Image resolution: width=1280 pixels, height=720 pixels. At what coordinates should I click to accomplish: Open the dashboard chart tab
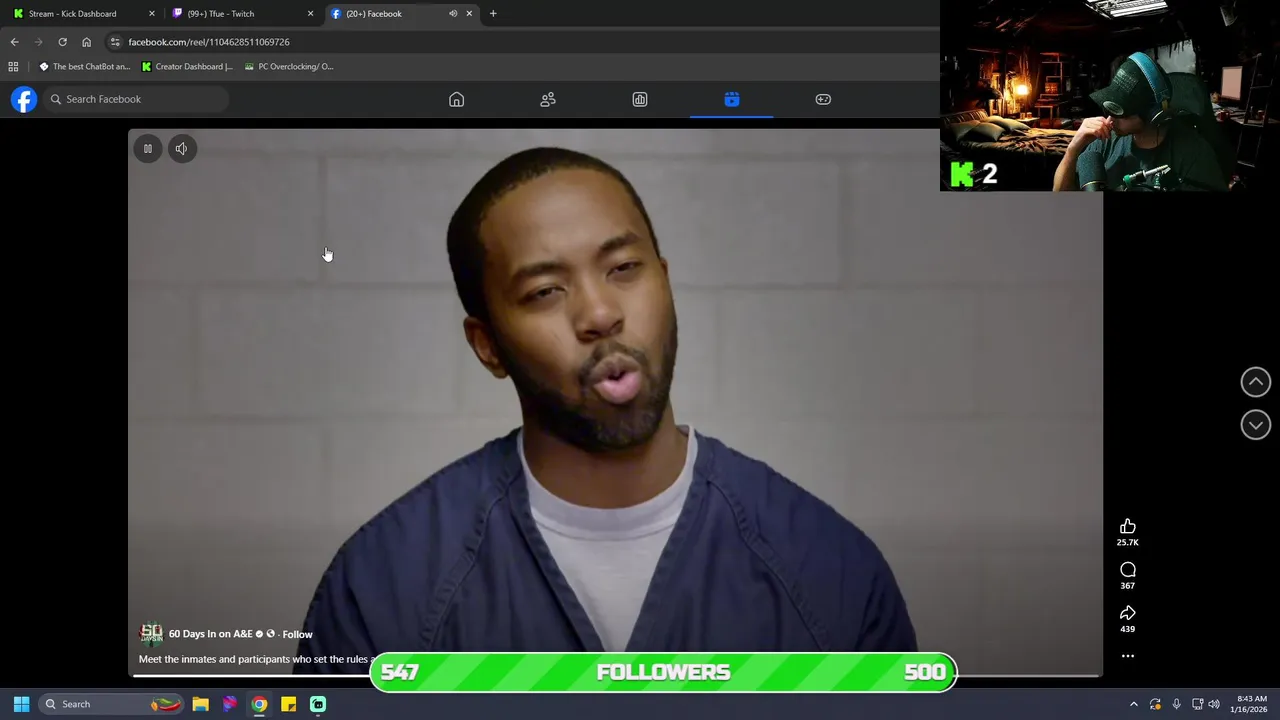click(640, 99)
